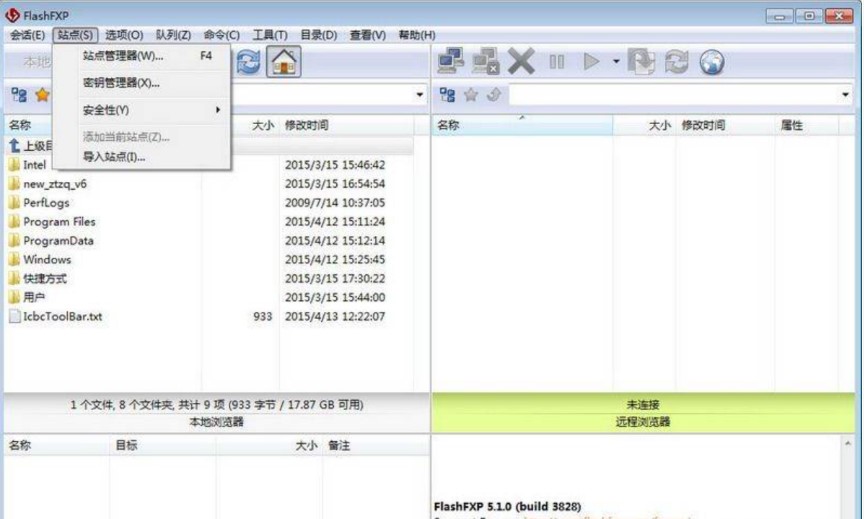The width and height of the screenshot is (865, 519).
Task: Click the 未连接 status label
Action: point(643,405)
